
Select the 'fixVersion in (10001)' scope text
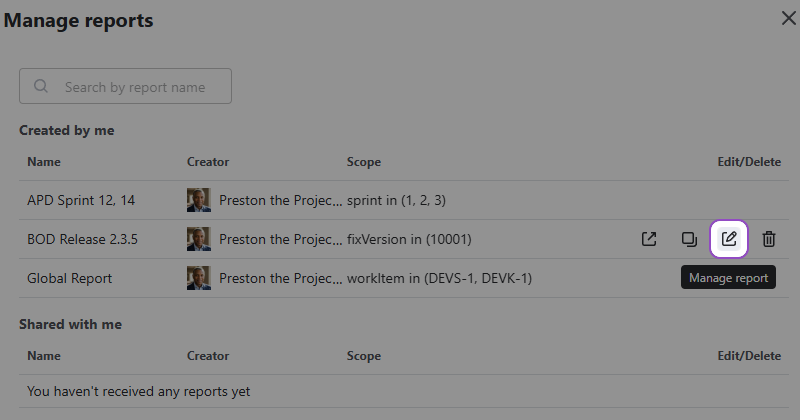409,239
